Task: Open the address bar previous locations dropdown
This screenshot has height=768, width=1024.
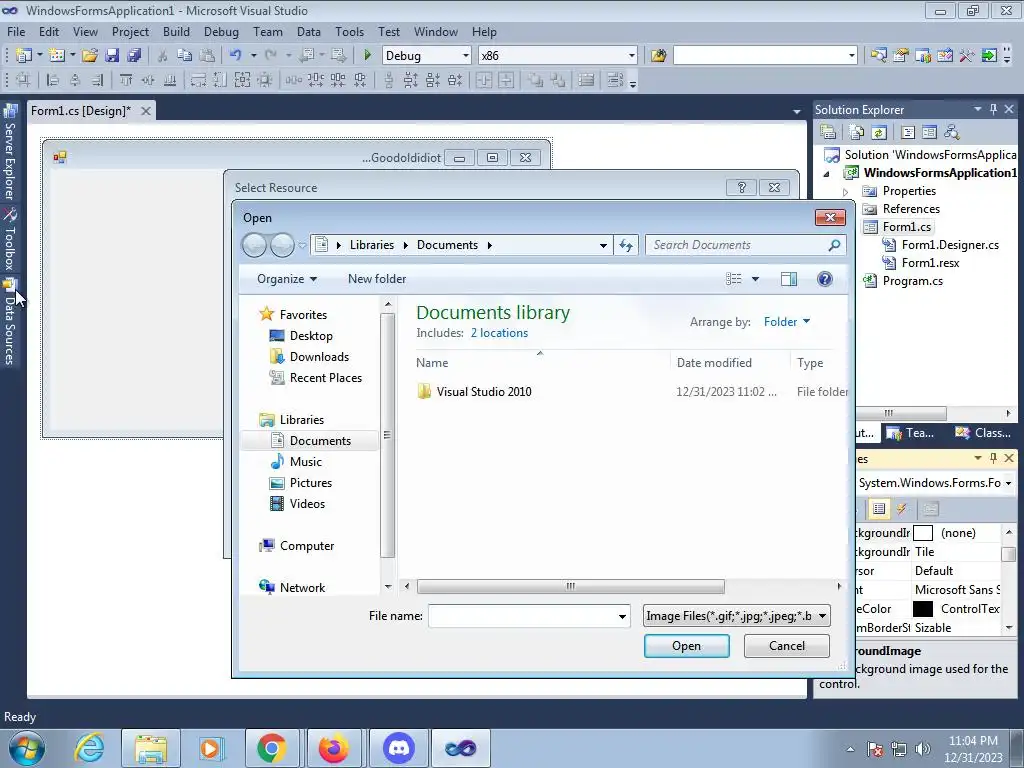Action: (x=603, y=246)
